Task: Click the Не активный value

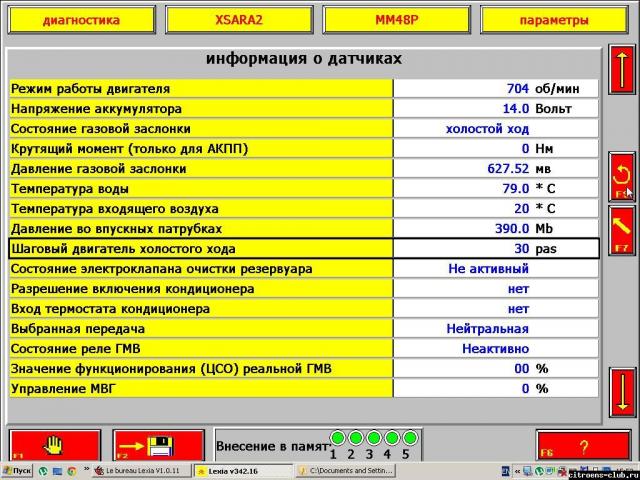Action: (489, 269)
